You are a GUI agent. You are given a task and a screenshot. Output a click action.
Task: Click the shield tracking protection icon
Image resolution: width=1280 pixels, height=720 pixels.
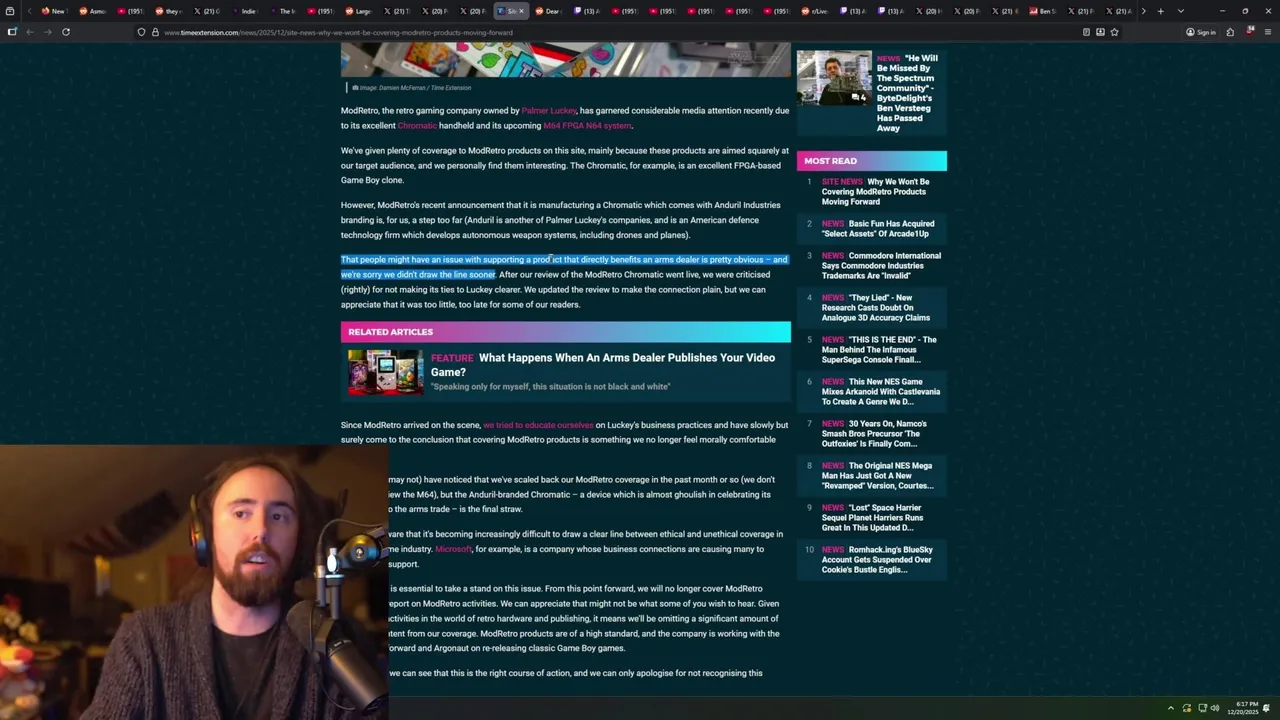point(141,32)
